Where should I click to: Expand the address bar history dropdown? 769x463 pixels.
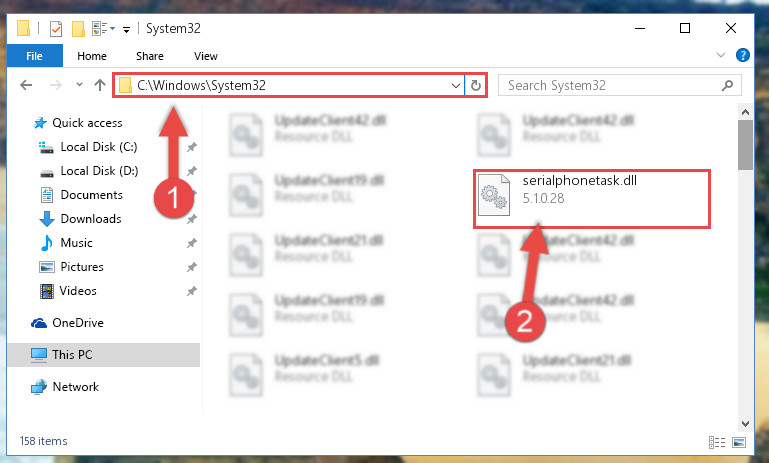click(x=456, y=86)
